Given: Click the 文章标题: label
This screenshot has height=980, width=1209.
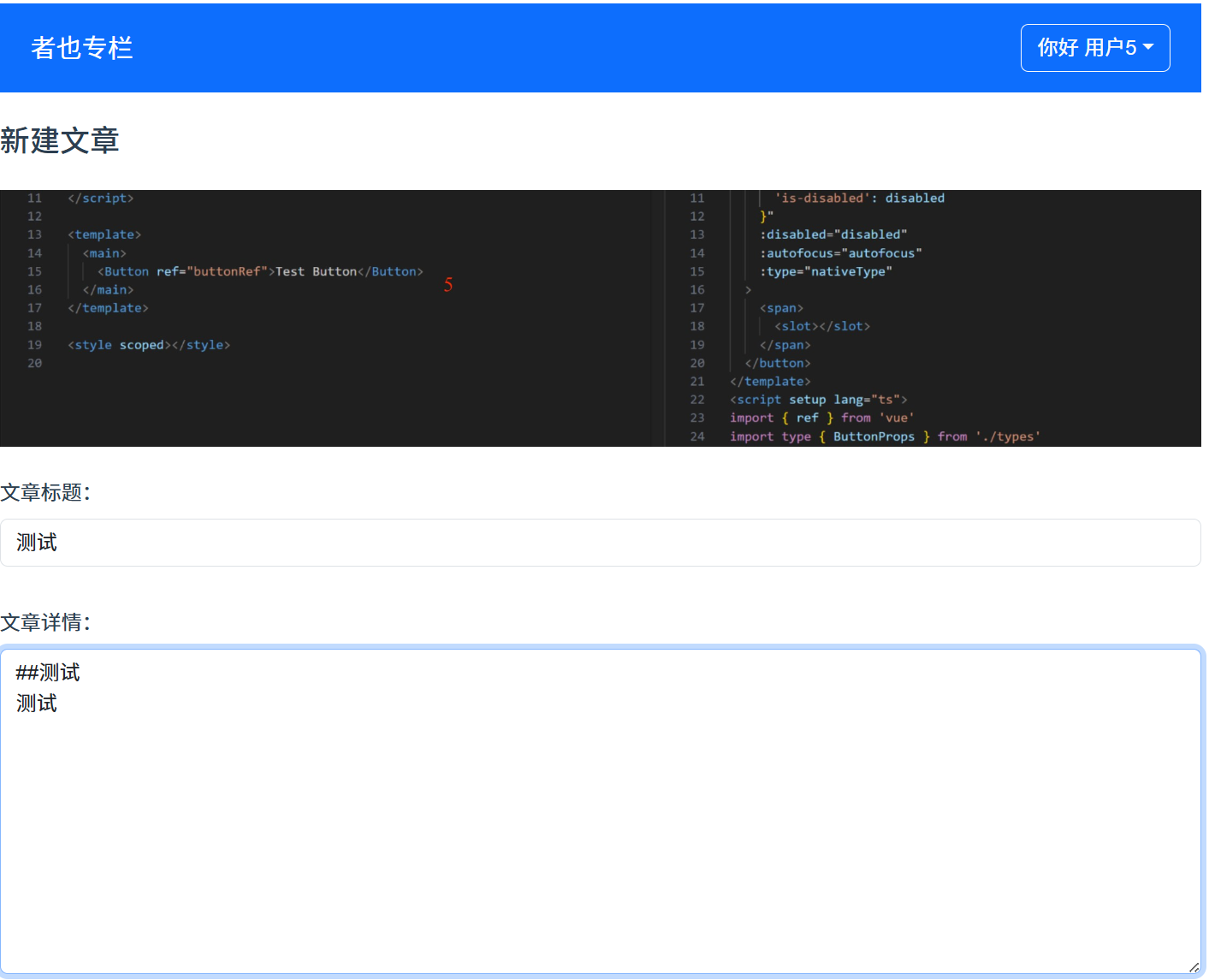Looking at the screenshot, I should [45, 493].
